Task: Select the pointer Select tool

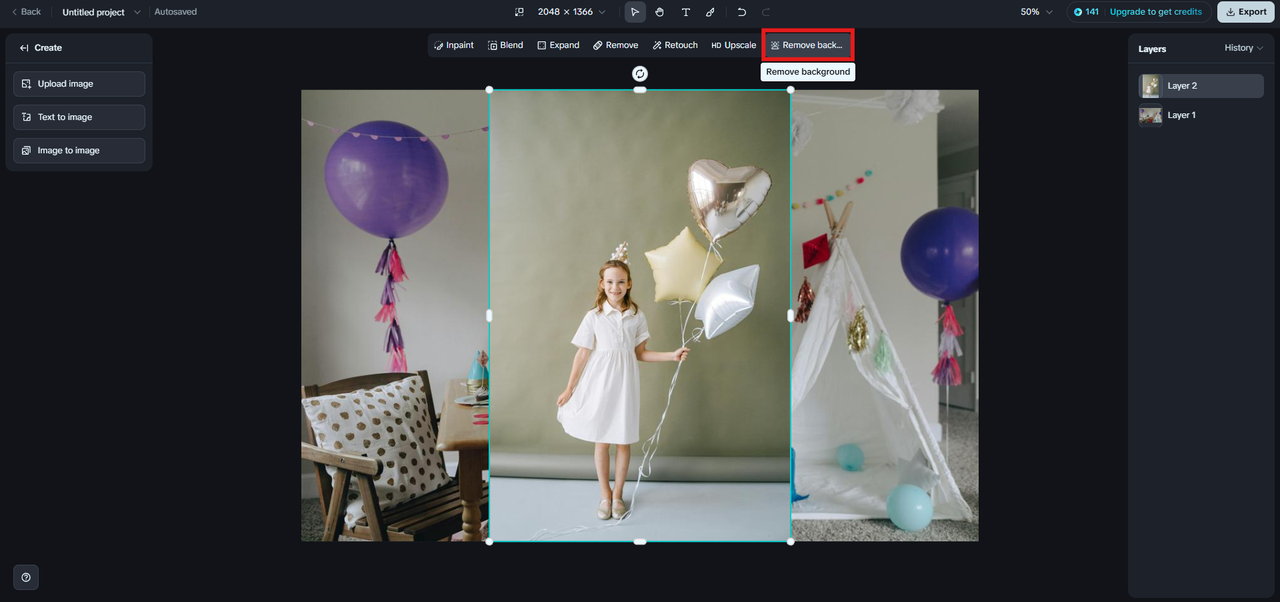Action: point(635,12)
